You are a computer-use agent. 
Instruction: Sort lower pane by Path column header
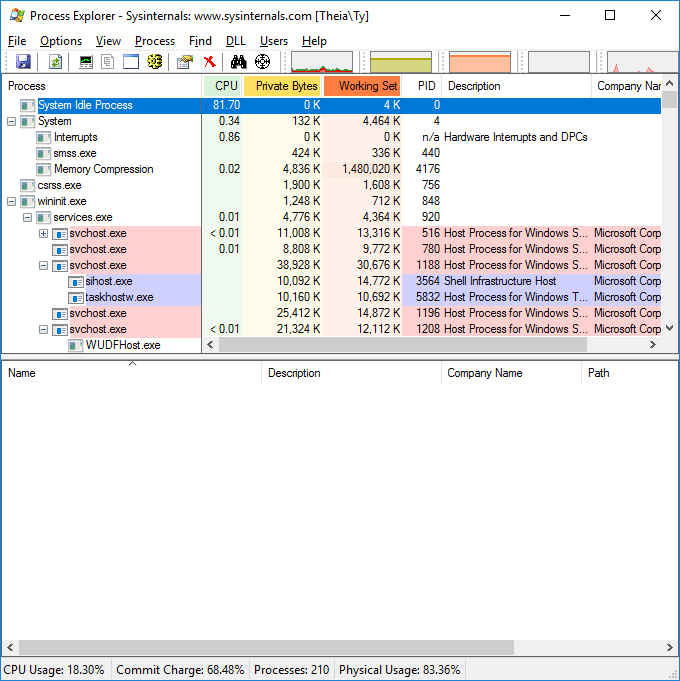pyautogui.click(x=630, y=374)
